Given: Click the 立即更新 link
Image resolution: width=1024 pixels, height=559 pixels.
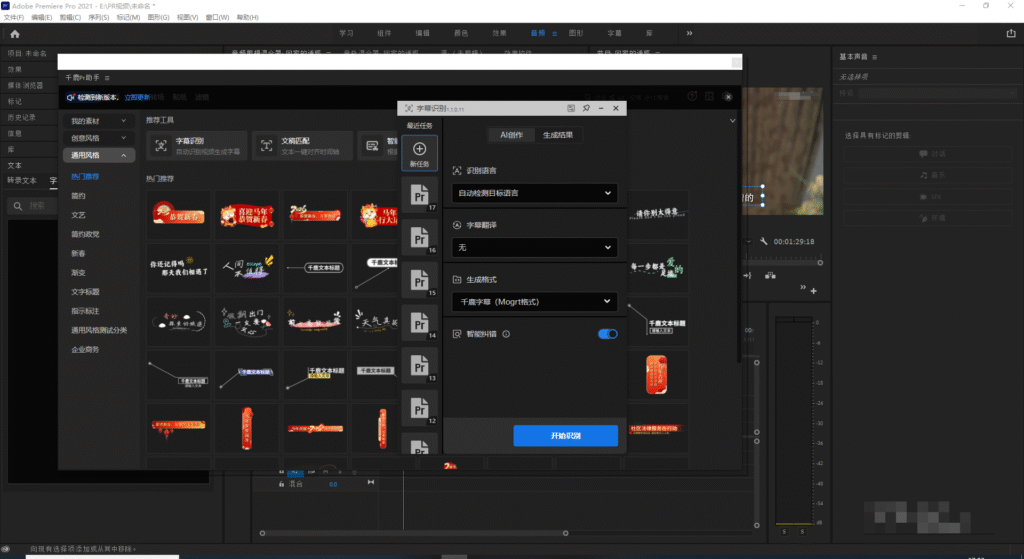Looking at the screenshot, I should [137, 98].
